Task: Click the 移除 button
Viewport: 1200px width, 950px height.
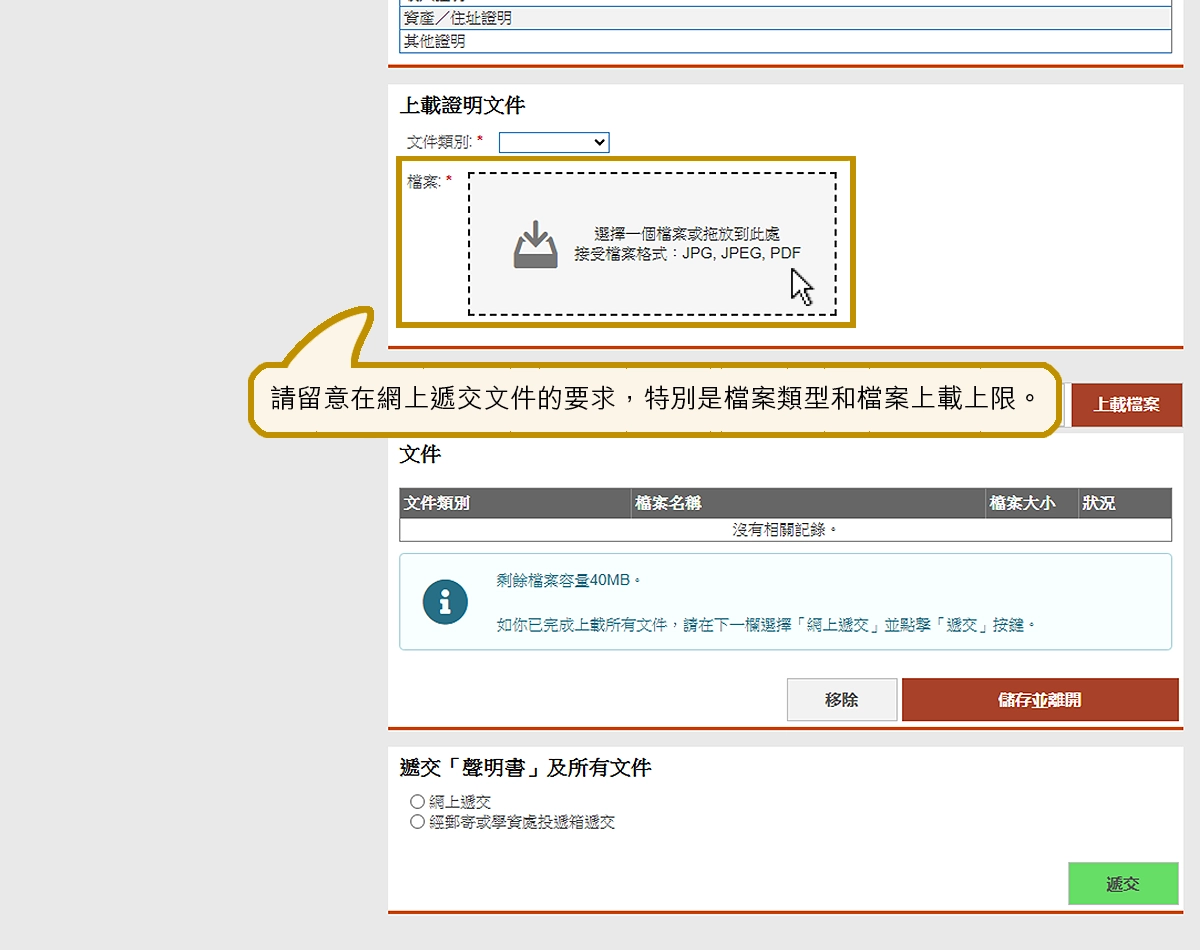Action: pyautogui.click(x=841, y=700)
